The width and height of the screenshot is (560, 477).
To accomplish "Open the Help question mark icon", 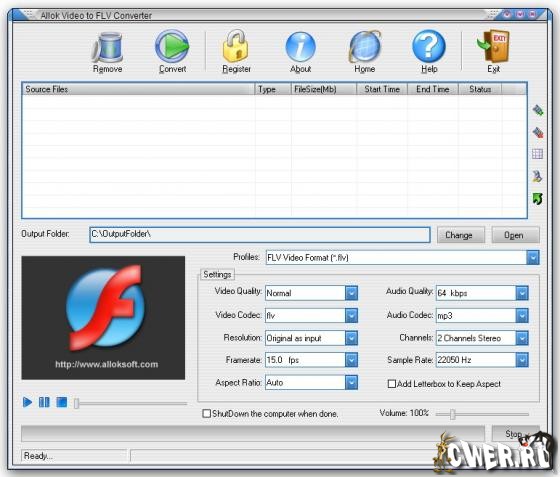I will tap(429, 47).
